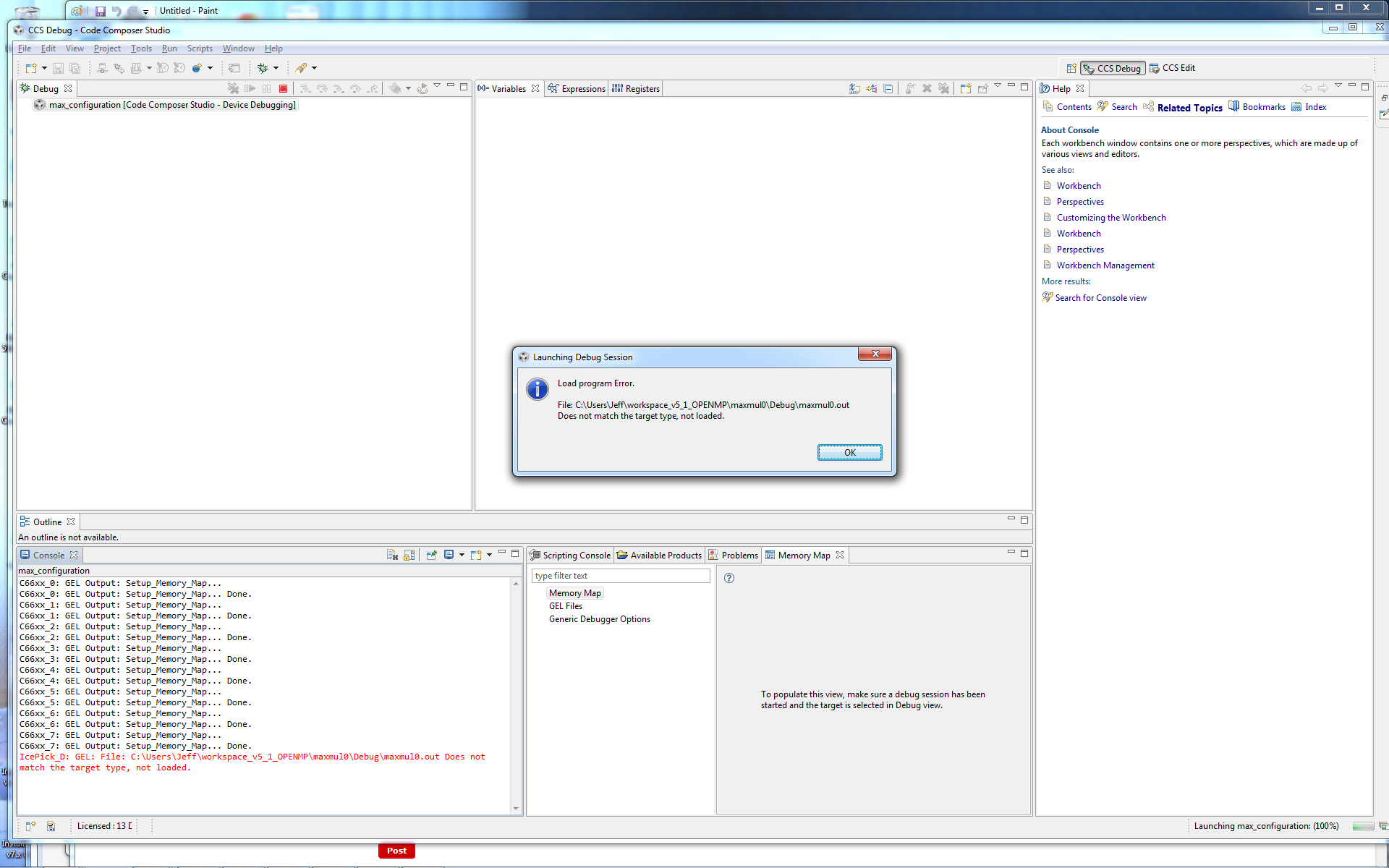Click the Resume icon in Debug view
Viewport: 1389px width, 868px height.
tap(250, 88)
